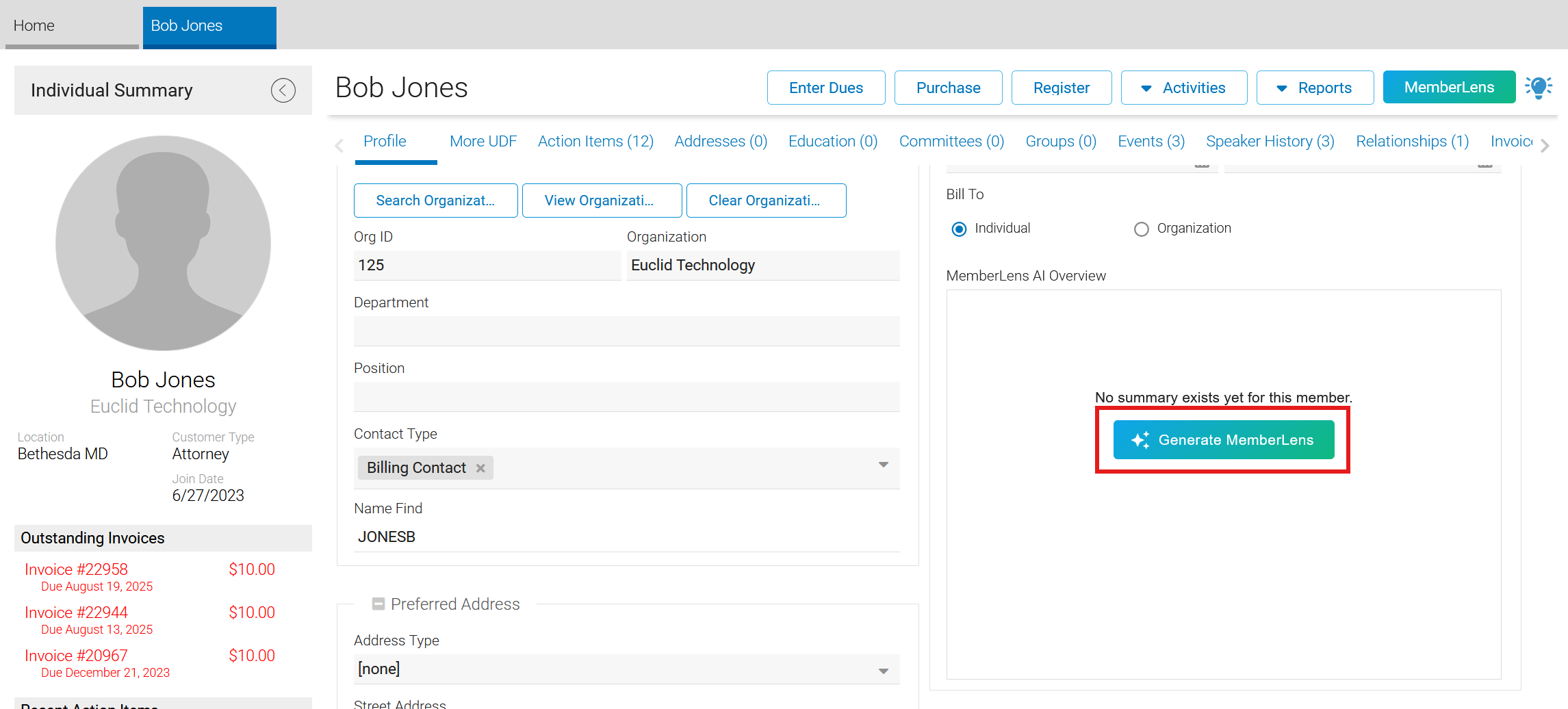Remove the Billing Contact tag
Image resolution: width=1568 pixels, height=709 pixels.
pos(480,468)
